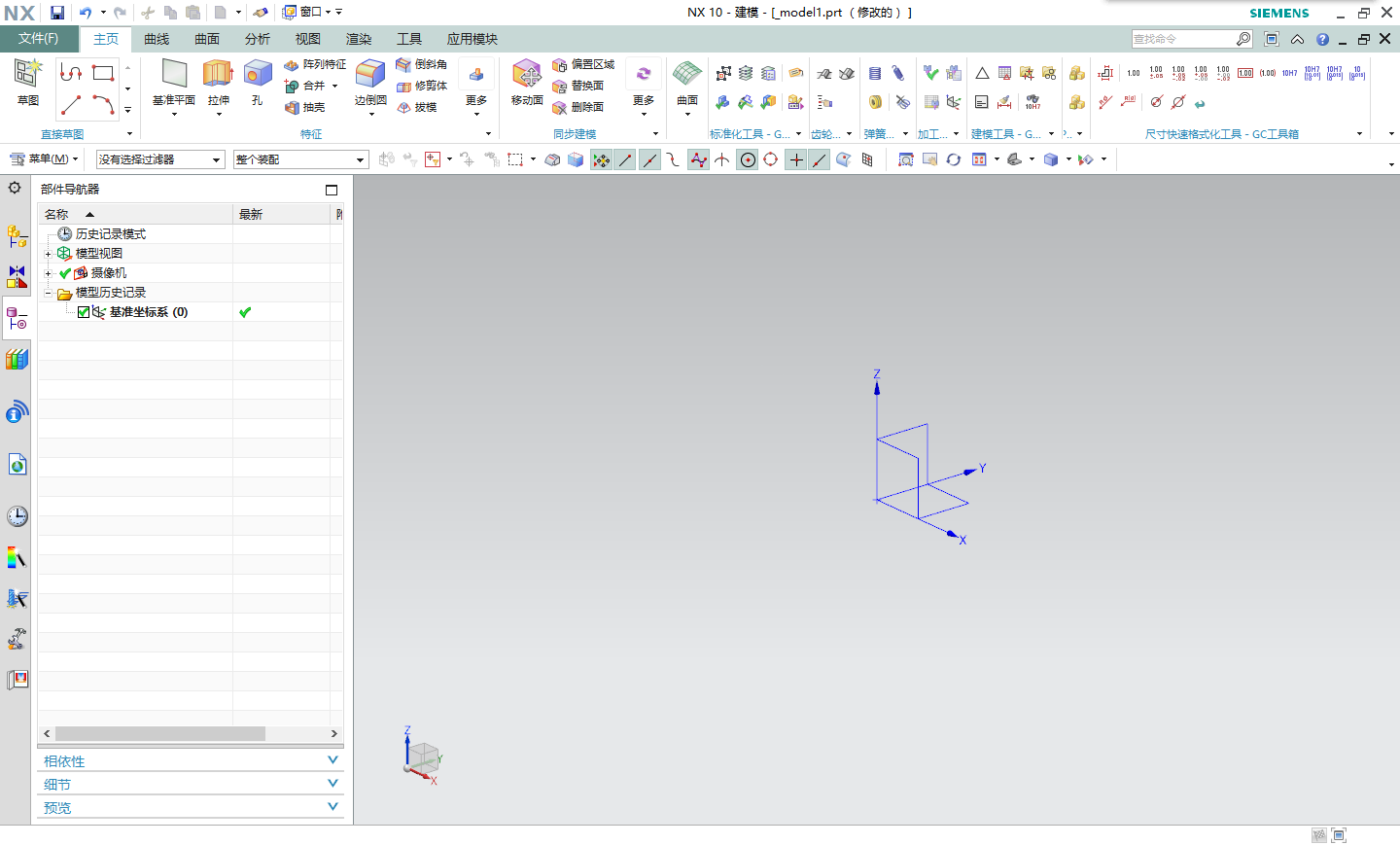The height and width of the screenshot is (845, 1400).
Task: Open the 文件(F) file menu
Action: pos(38,39)
